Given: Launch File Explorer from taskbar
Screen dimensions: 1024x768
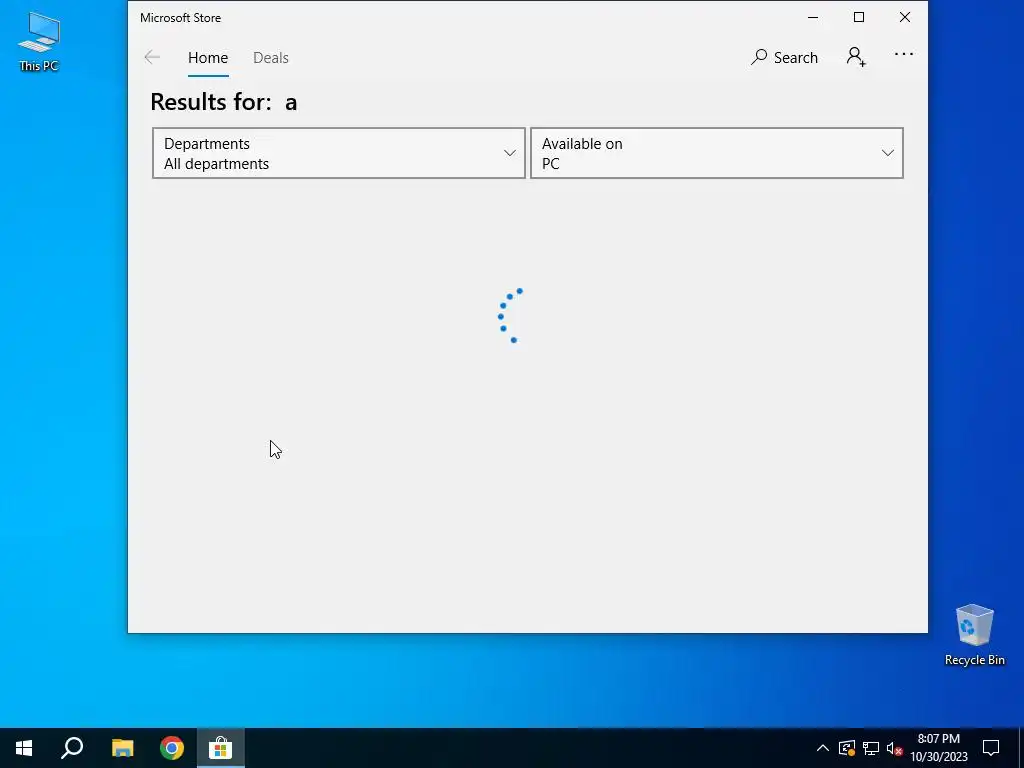Looking at the screenshot, I should [122, 748].
